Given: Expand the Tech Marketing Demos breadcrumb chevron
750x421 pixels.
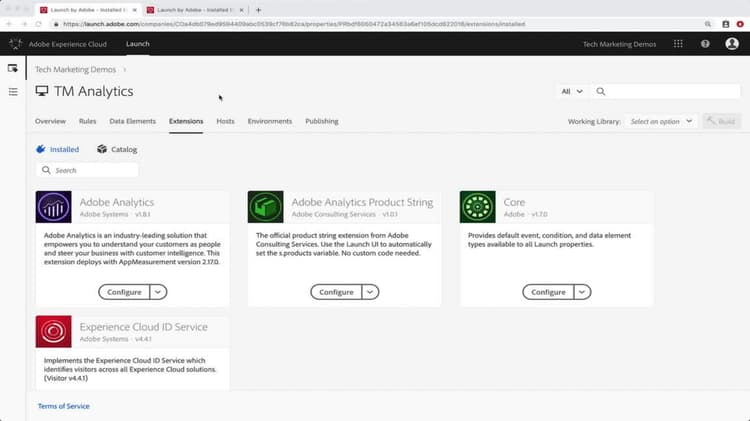Looking at the screenshot, I should pos(125,70).
